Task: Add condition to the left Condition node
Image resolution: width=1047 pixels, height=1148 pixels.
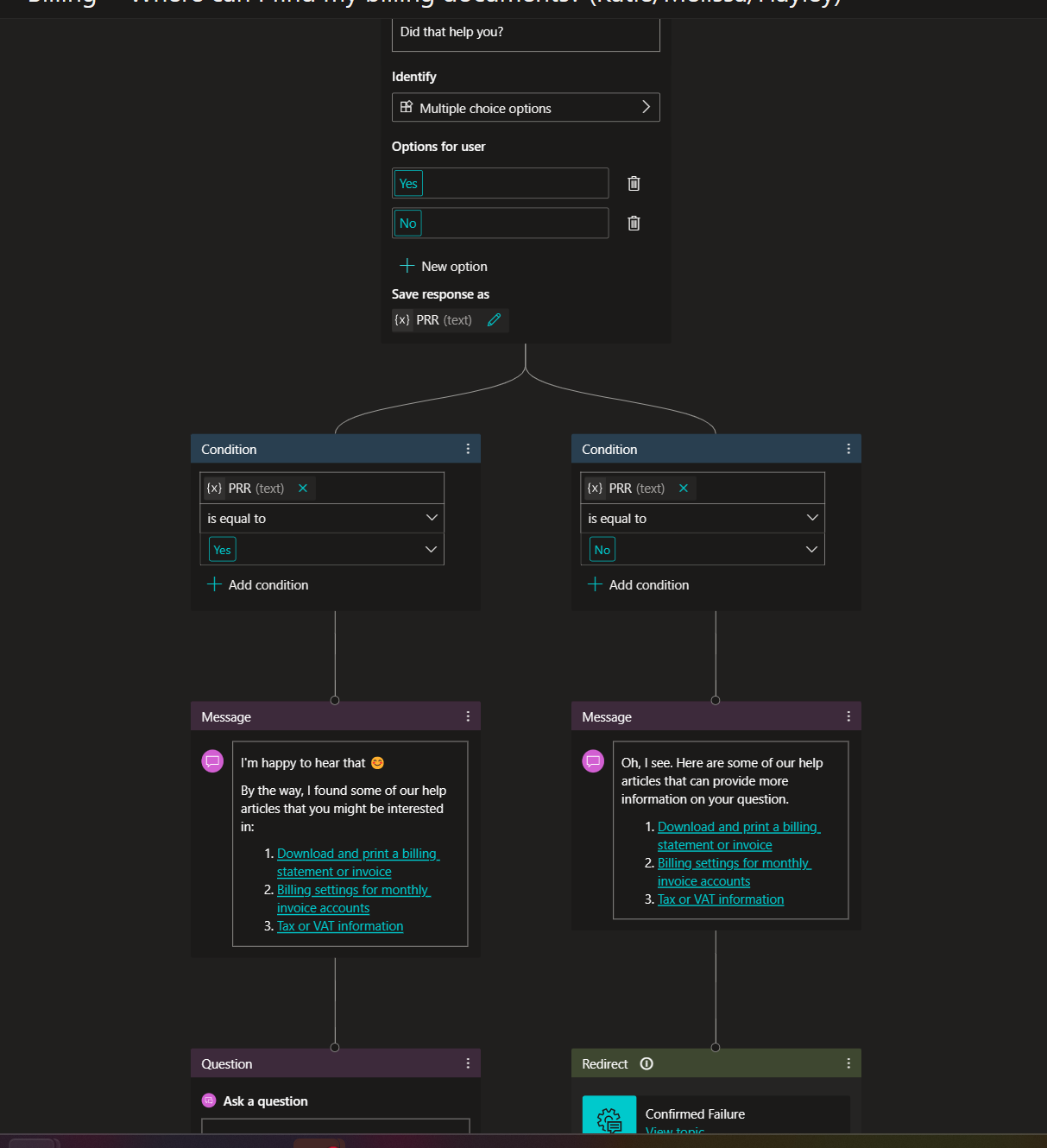Action: click(258, 585)
